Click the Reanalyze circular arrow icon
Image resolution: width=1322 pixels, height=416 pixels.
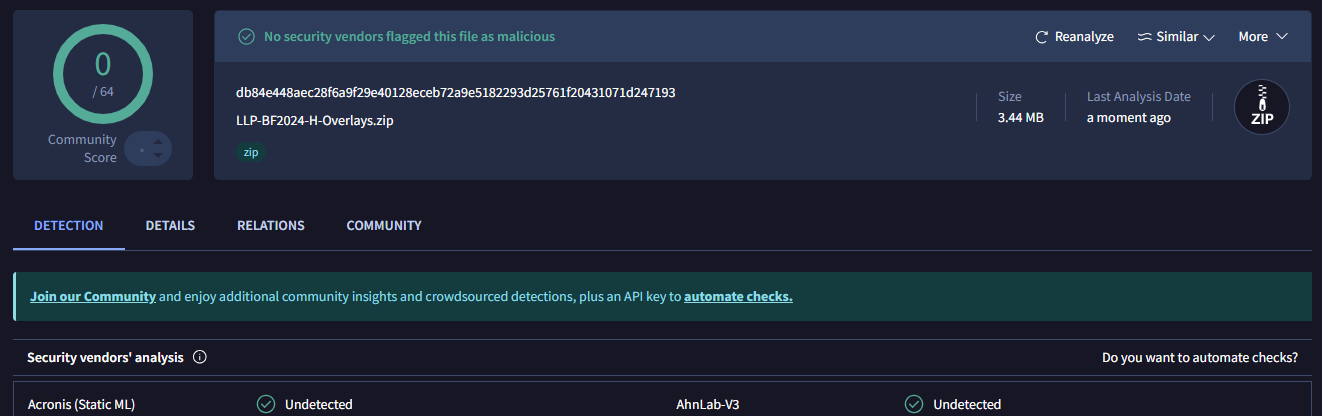click(1041, 37)
